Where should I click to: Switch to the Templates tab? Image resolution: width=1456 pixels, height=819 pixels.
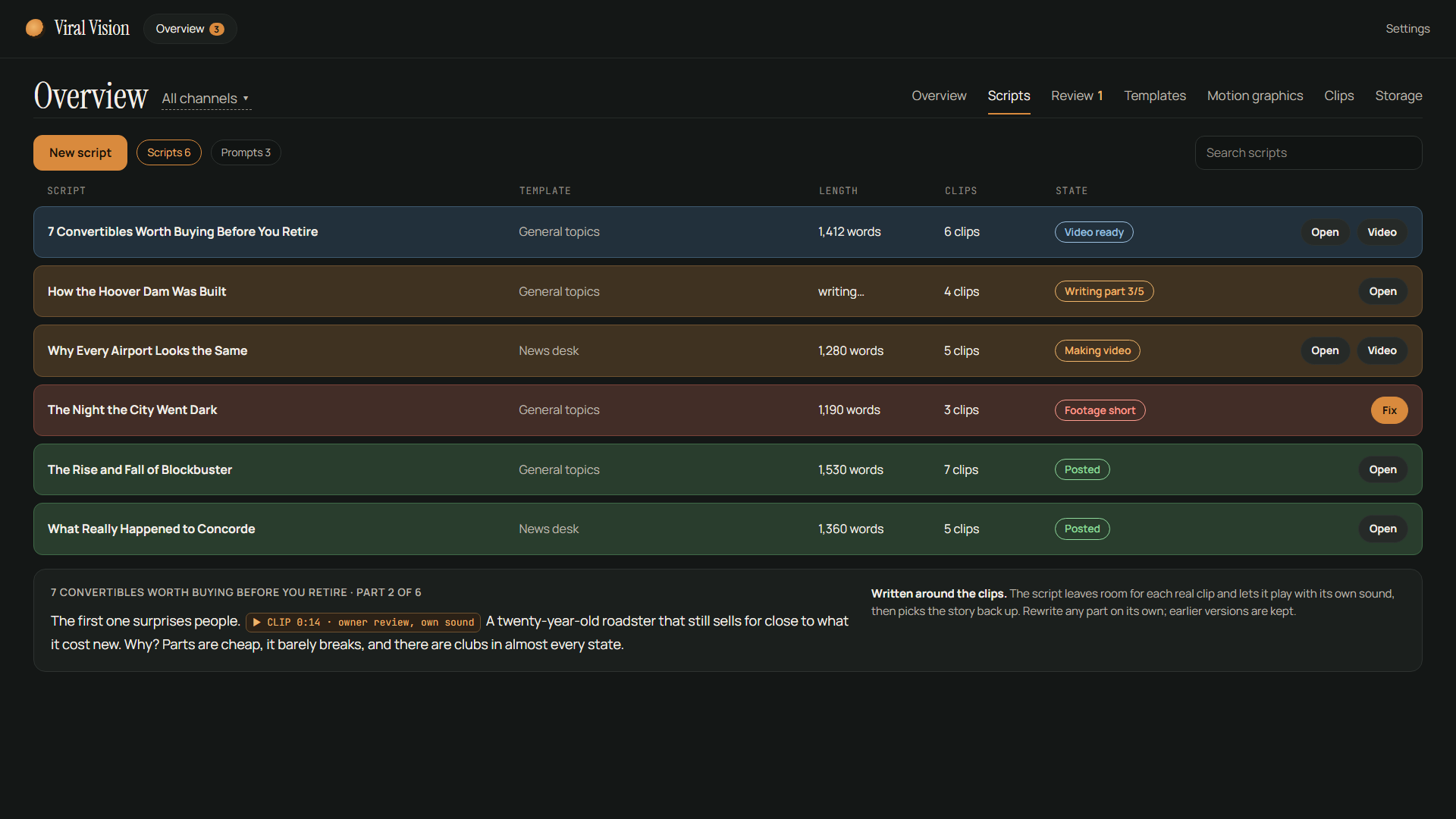pos(1155,96)
